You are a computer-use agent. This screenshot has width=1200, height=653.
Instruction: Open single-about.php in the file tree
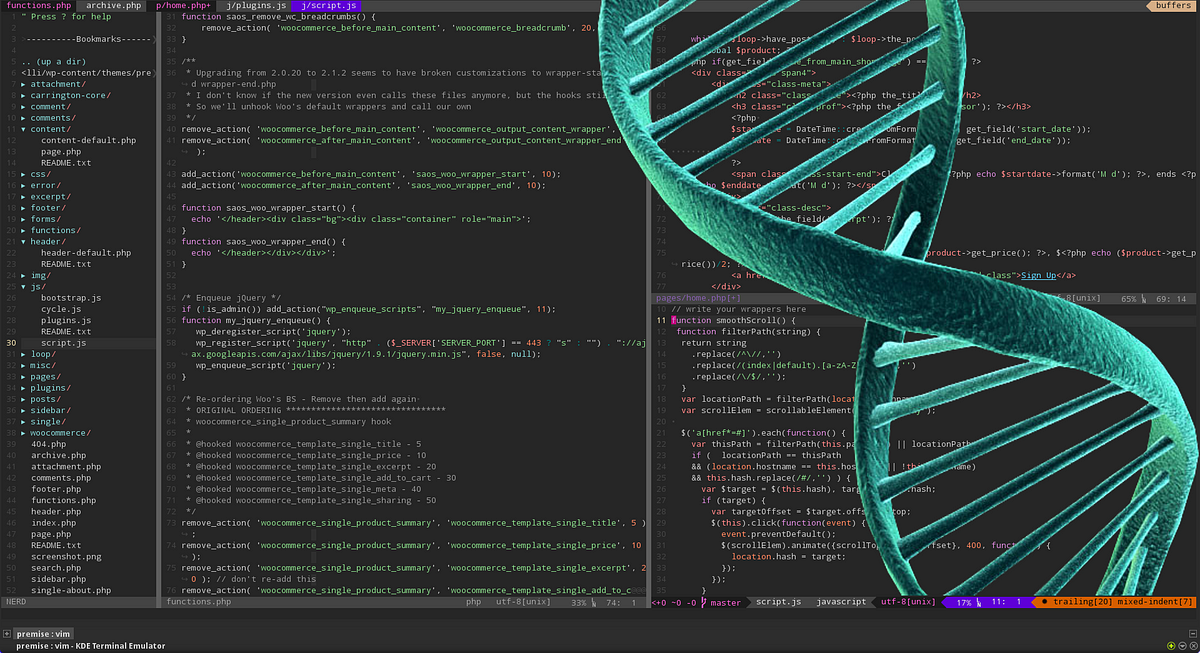71,590
